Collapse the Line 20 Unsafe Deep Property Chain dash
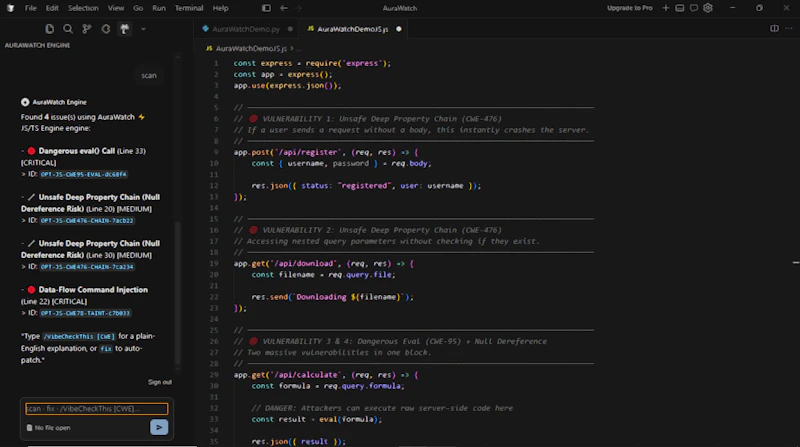The image size is (800, 447). point(23,197)
